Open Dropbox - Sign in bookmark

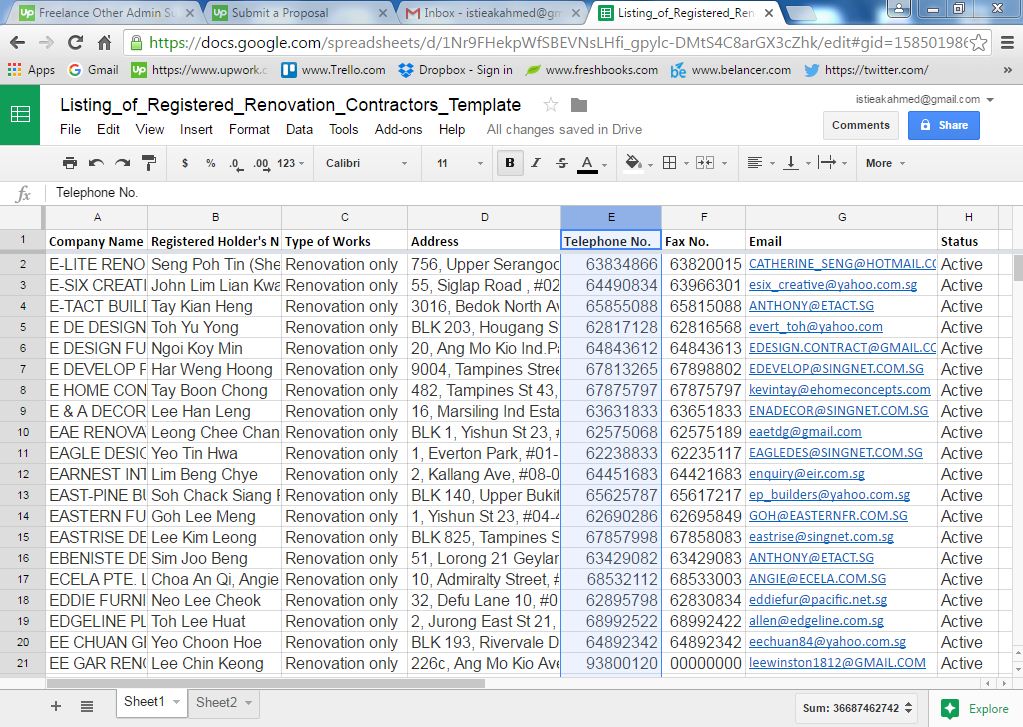click(x=455, y=70)
